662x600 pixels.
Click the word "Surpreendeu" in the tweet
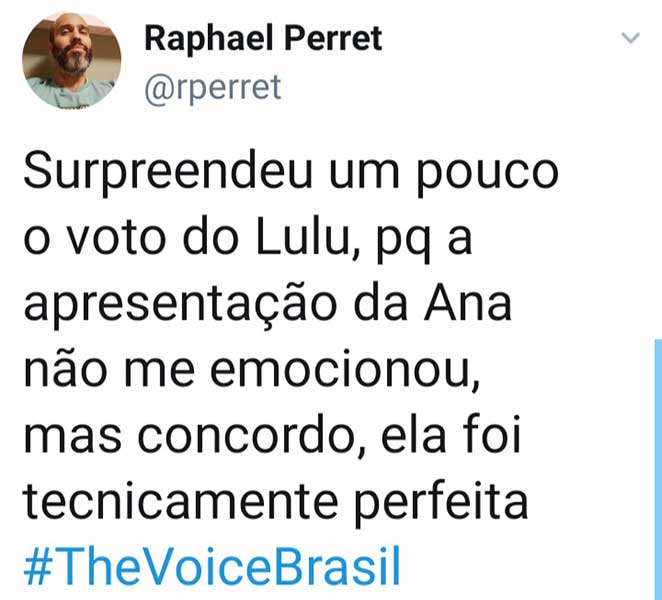click(160, 173)
